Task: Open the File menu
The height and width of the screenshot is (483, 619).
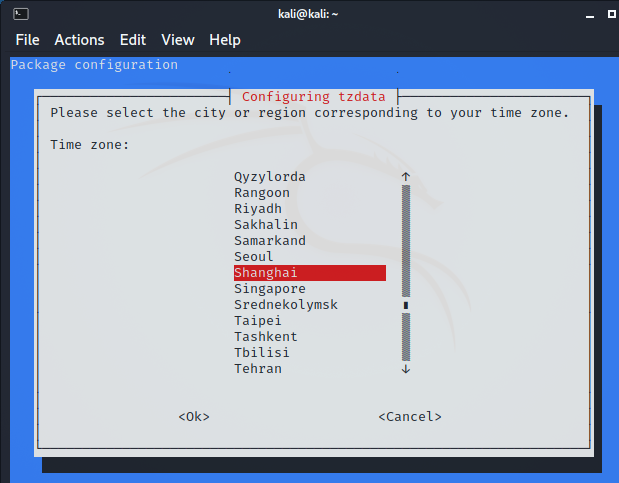Action: coord(27,40)
